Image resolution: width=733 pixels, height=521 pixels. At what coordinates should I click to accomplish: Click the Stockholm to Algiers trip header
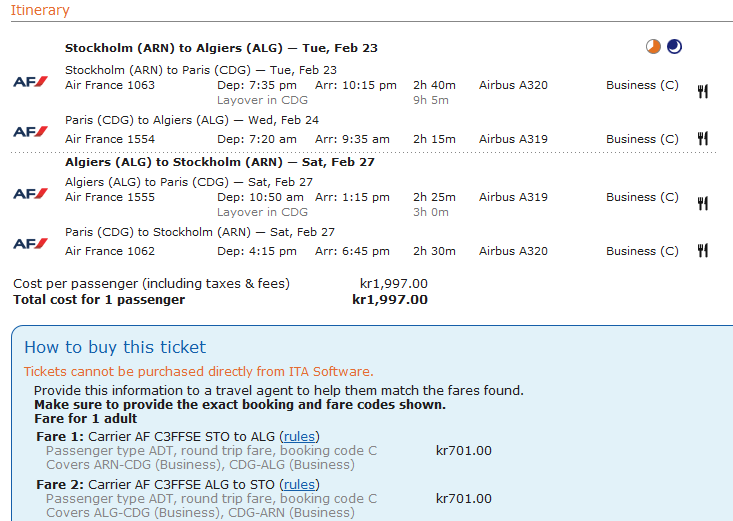[221, 48]
